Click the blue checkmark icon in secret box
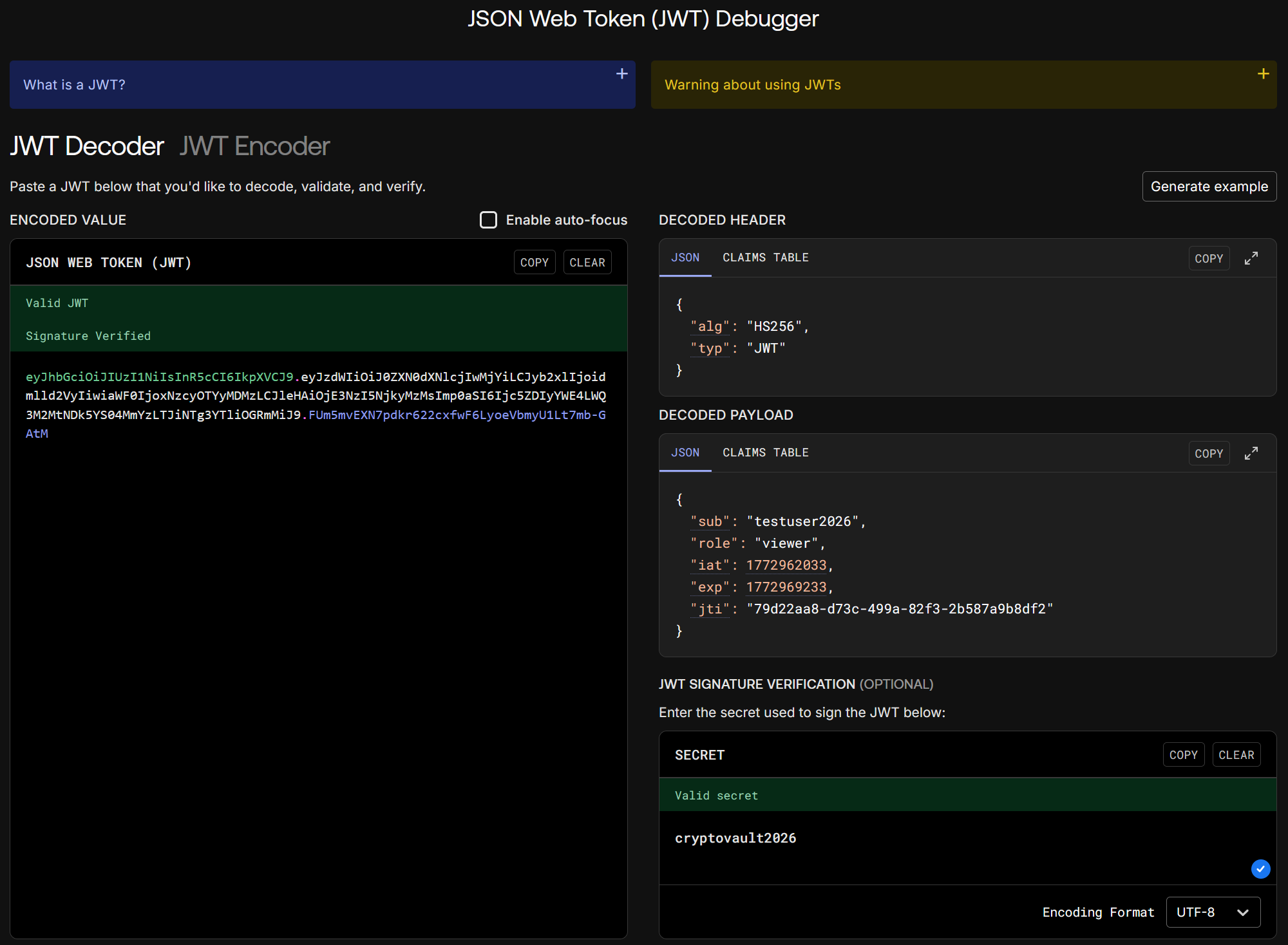Viewport: 1288px width, 945px height. click(x=1260, y=868)
